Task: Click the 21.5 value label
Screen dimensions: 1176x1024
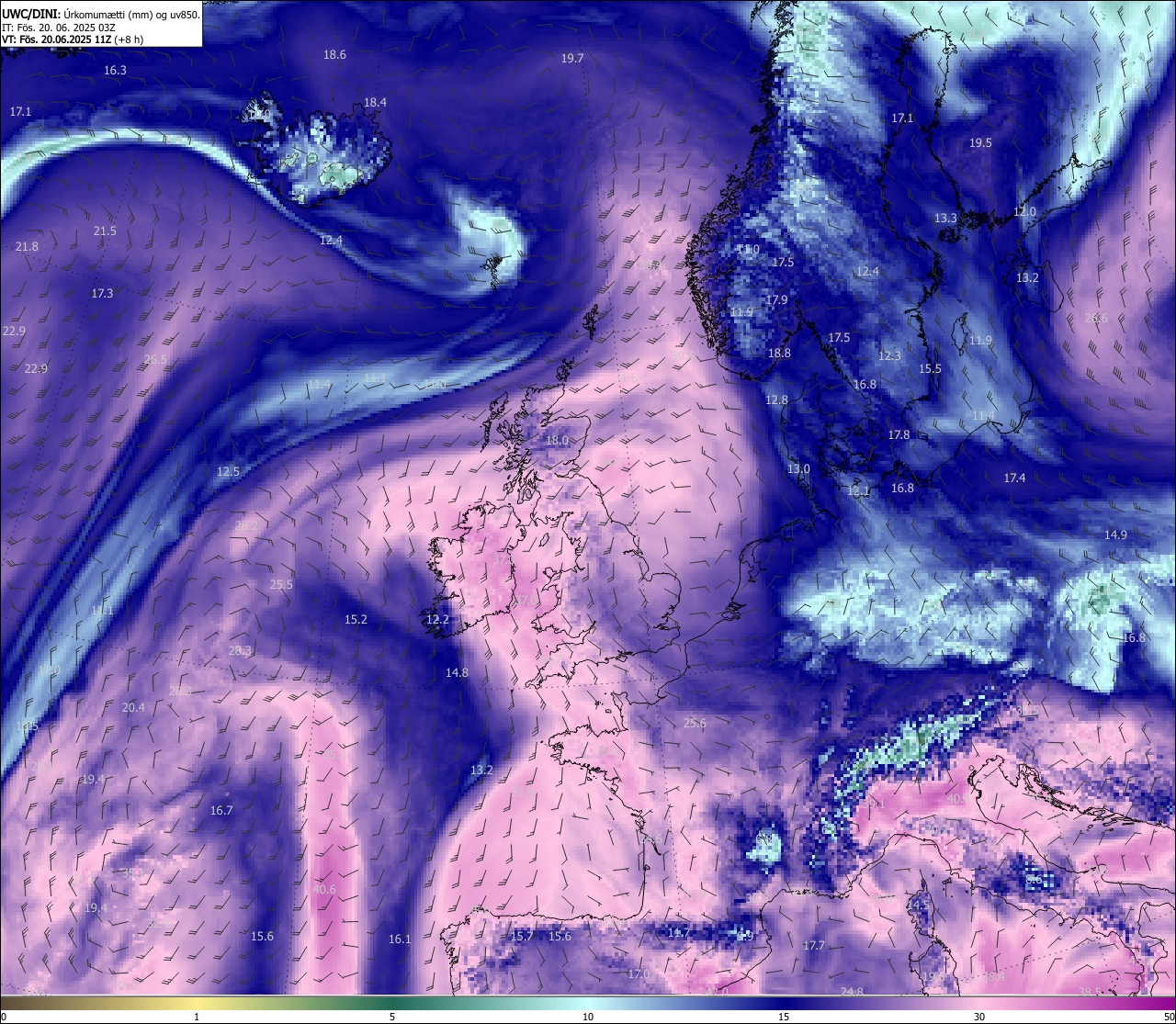Action: pos(105,231)
